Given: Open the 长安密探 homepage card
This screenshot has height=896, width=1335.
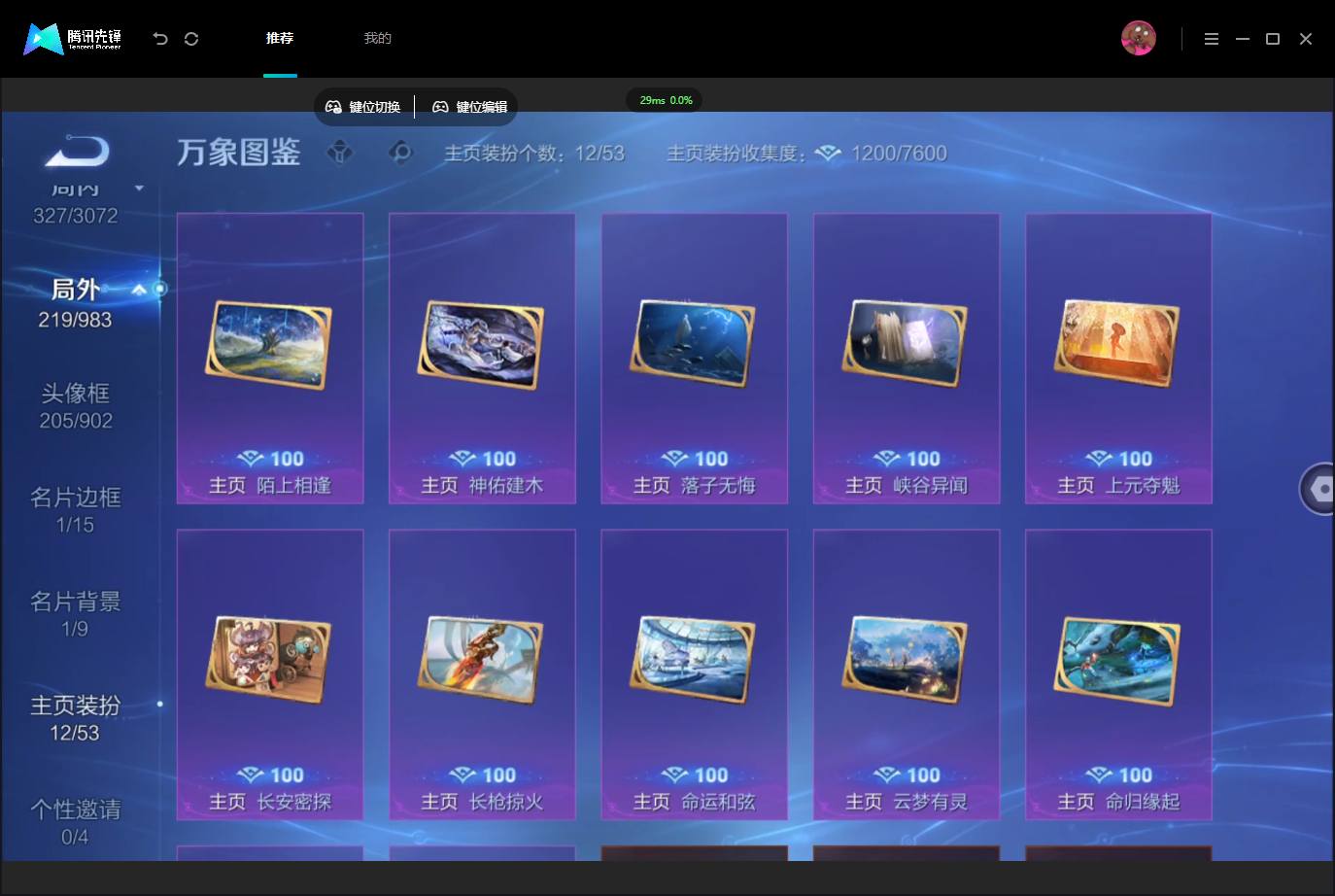Looking at the screenshot, I should point(270,674).
